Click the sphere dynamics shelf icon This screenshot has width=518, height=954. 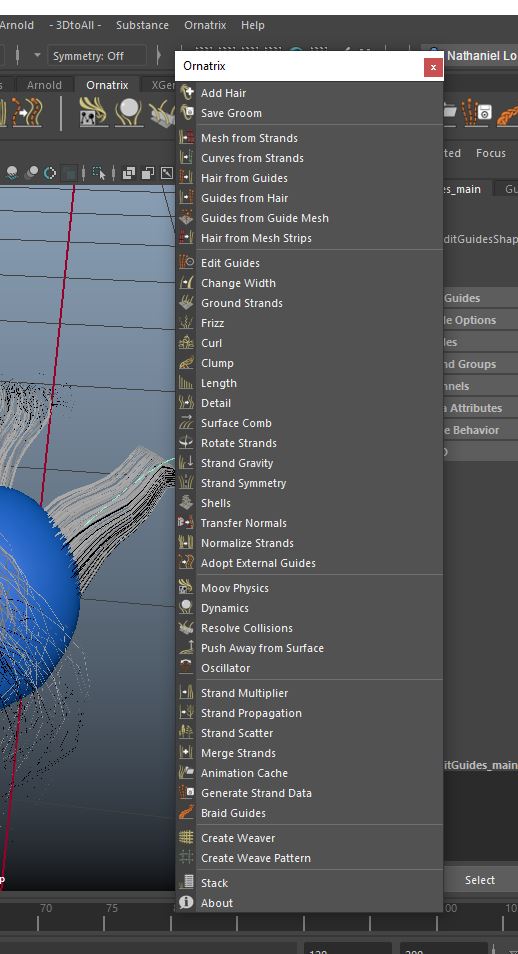pos(128,113)
